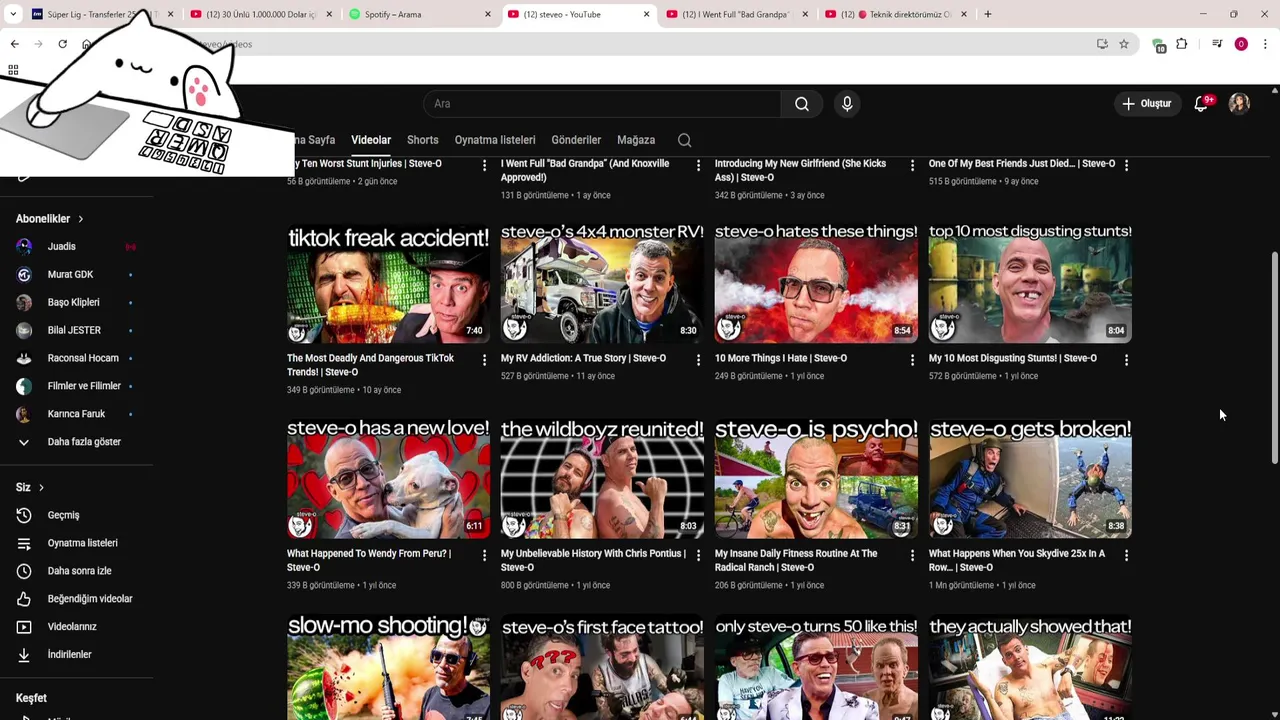Click the YouTube search magnifier button
This screenshot has height=720, width=1280.
[x=802, y=104]
